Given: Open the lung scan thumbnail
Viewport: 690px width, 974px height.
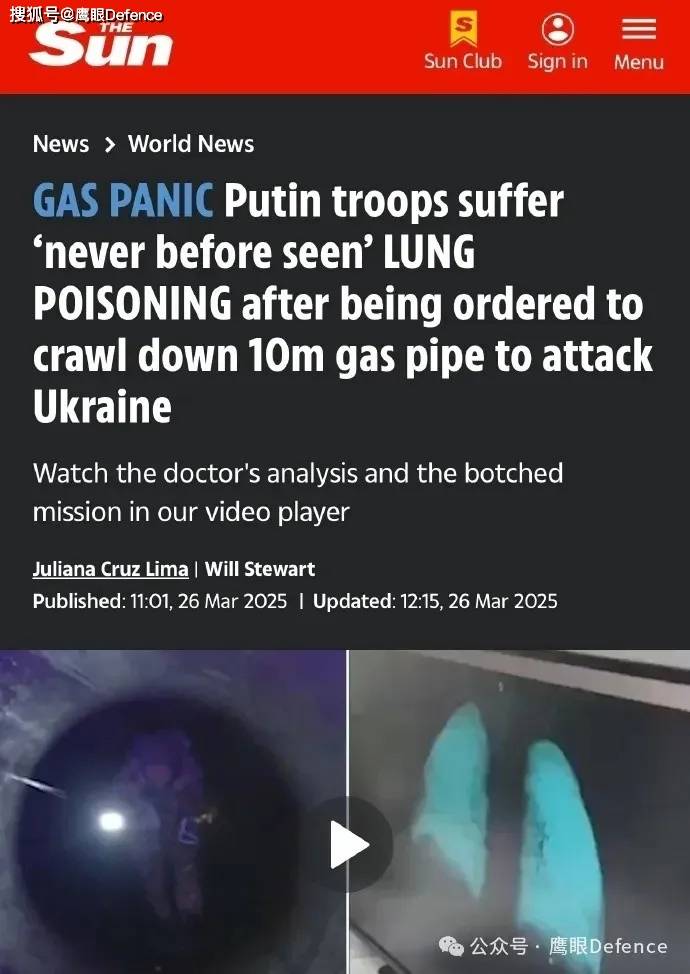Looking at the screenshot, I should tap(519, 812).
